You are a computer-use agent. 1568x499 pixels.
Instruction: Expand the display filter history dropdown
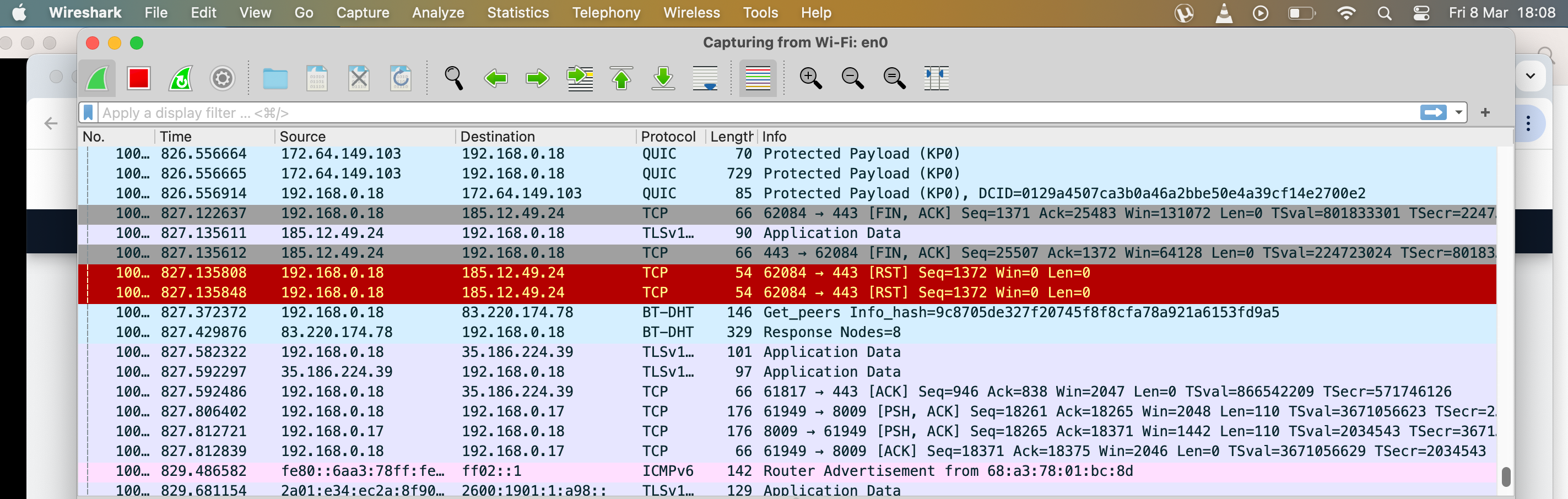pyautogui.click(x=1458, y=112)
